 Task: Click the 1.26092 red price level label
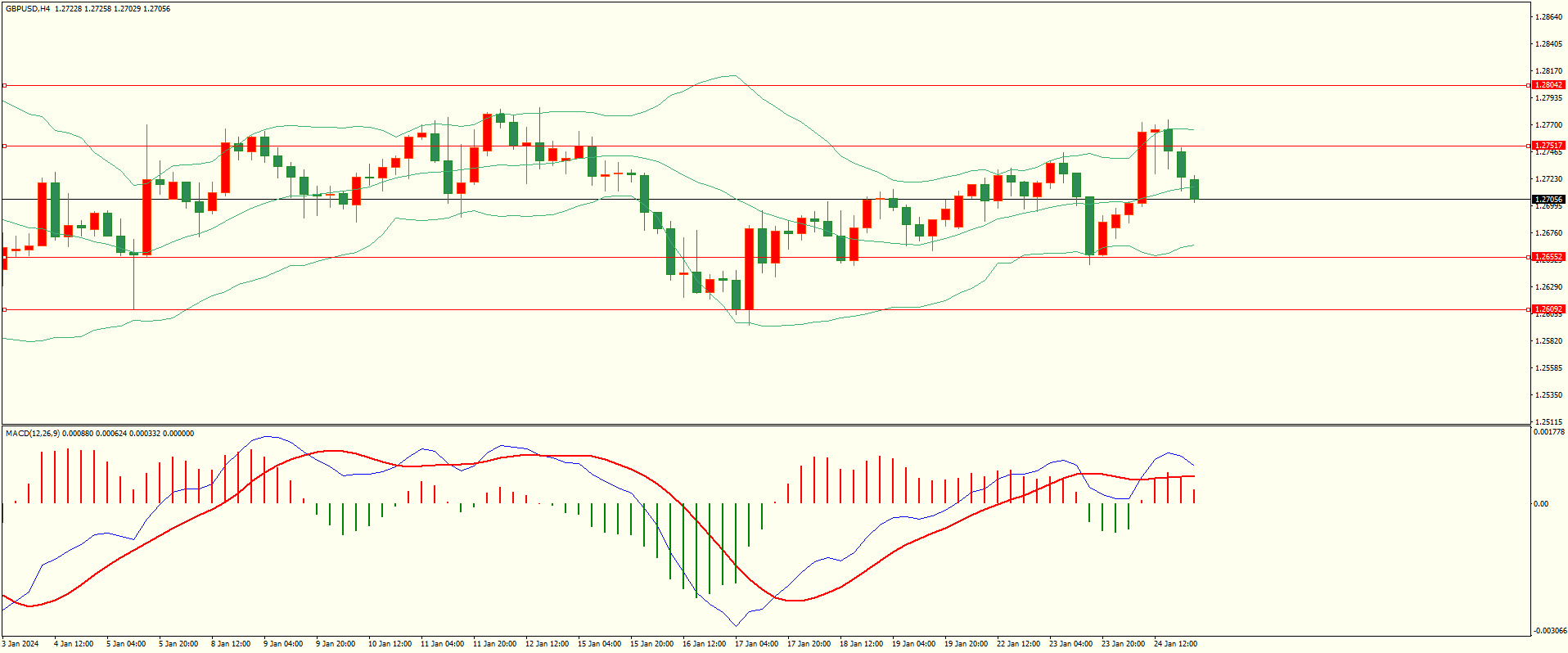tap(1548, 309)
